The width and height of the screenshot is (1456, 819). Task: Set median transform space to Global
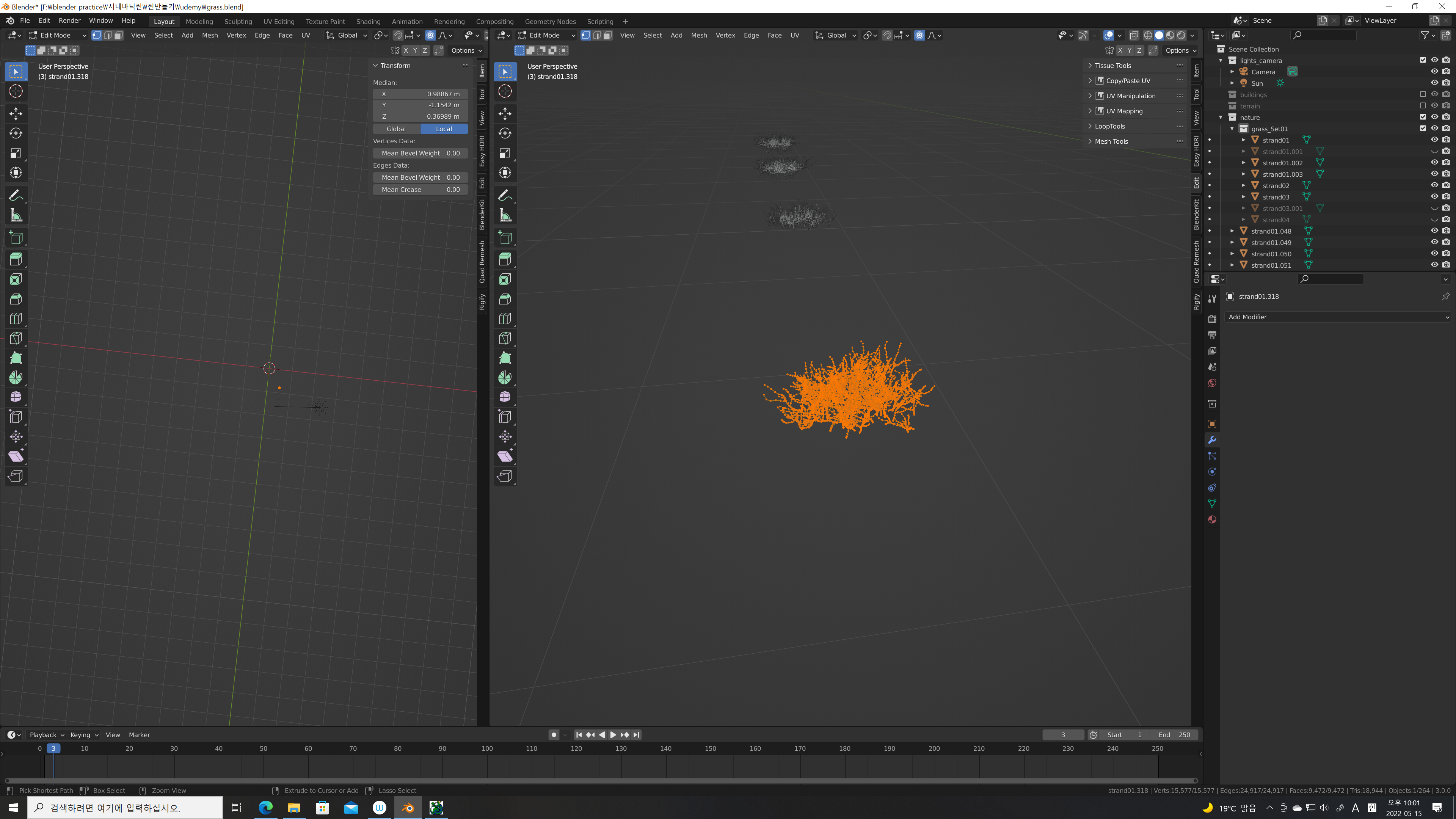click(x=396, y=129)
